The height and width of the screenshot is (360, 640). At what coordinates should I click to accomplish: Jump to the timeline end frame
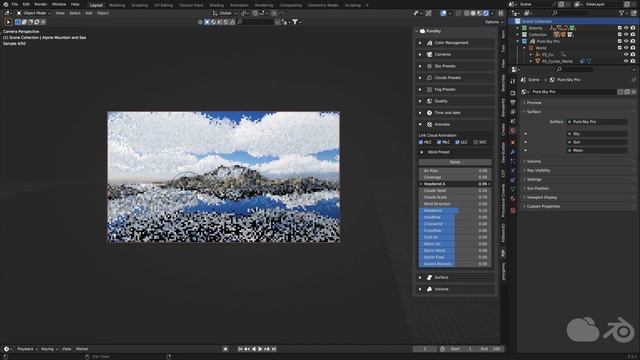pos(273,349)
